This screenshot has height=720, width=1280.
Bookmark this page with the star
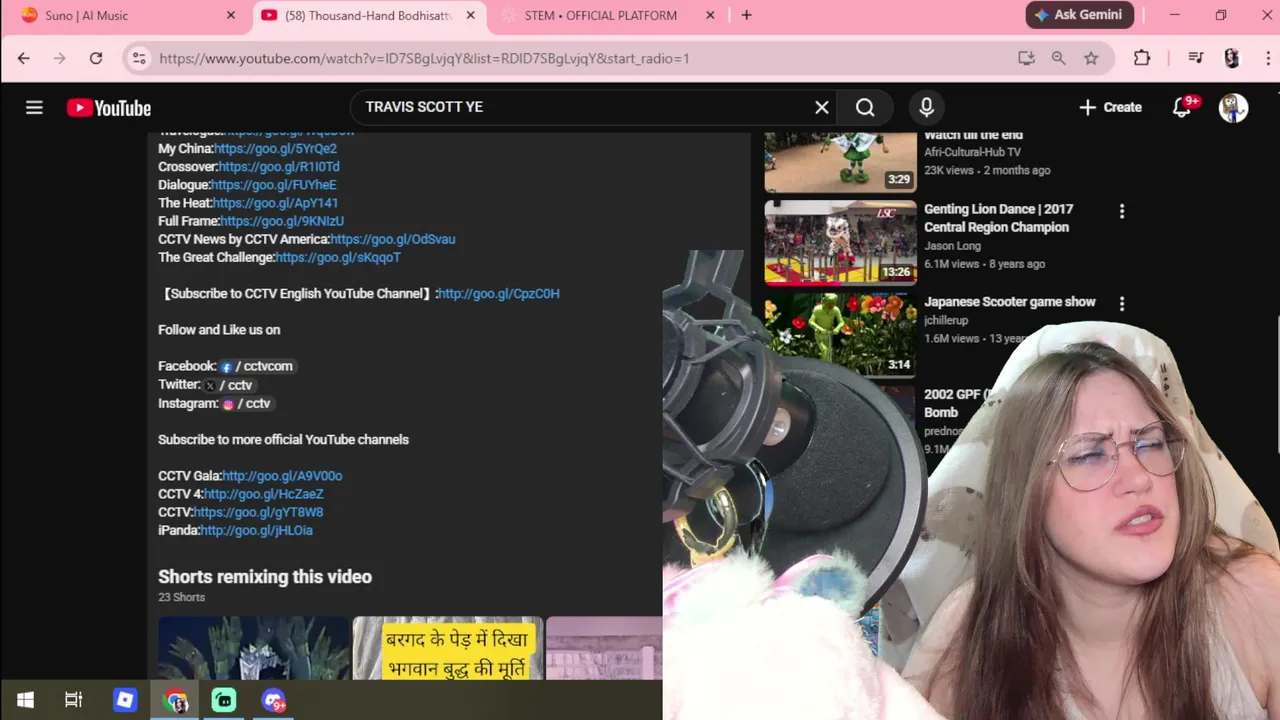point(1091,58)
